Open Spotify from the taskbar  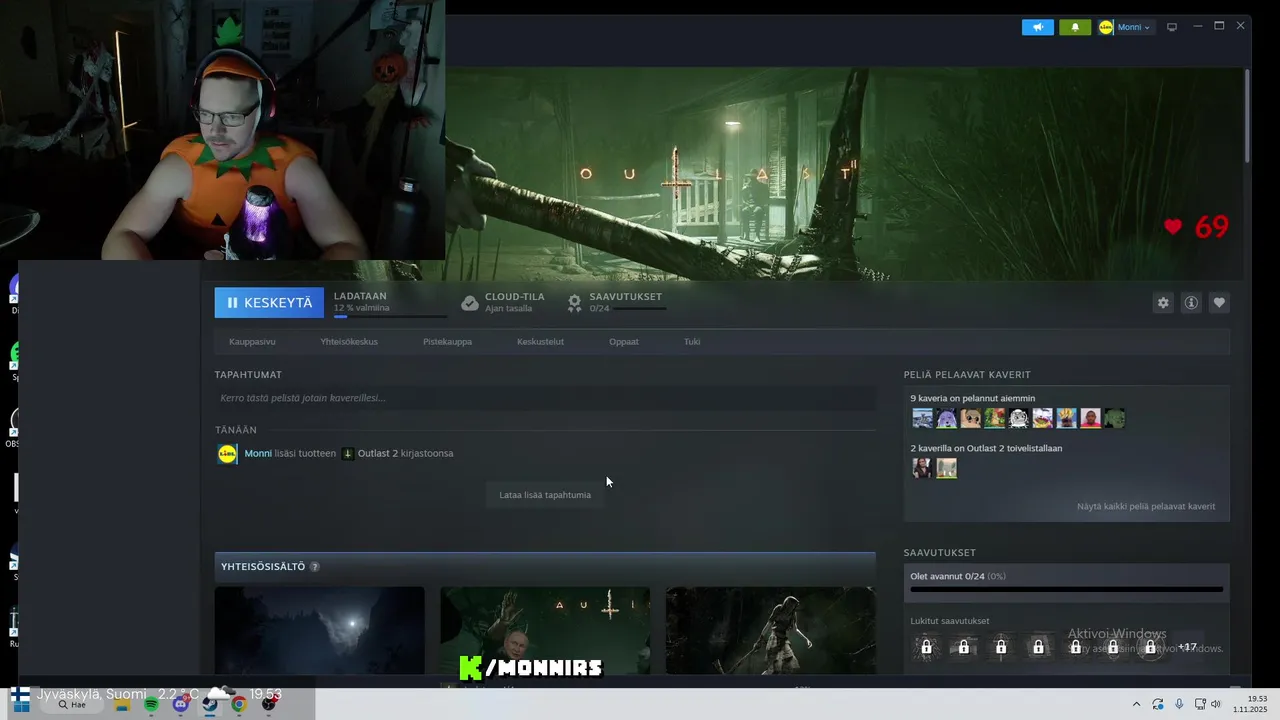pyautogui.click(x=151, y=704)
